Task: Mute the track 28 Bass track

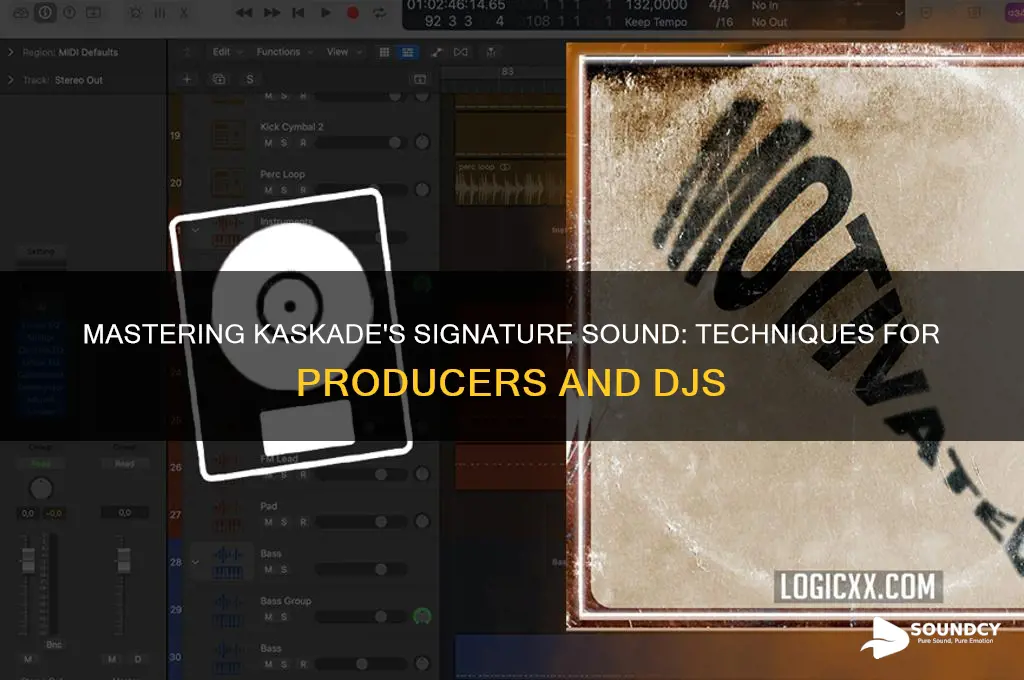Action: 268,570
